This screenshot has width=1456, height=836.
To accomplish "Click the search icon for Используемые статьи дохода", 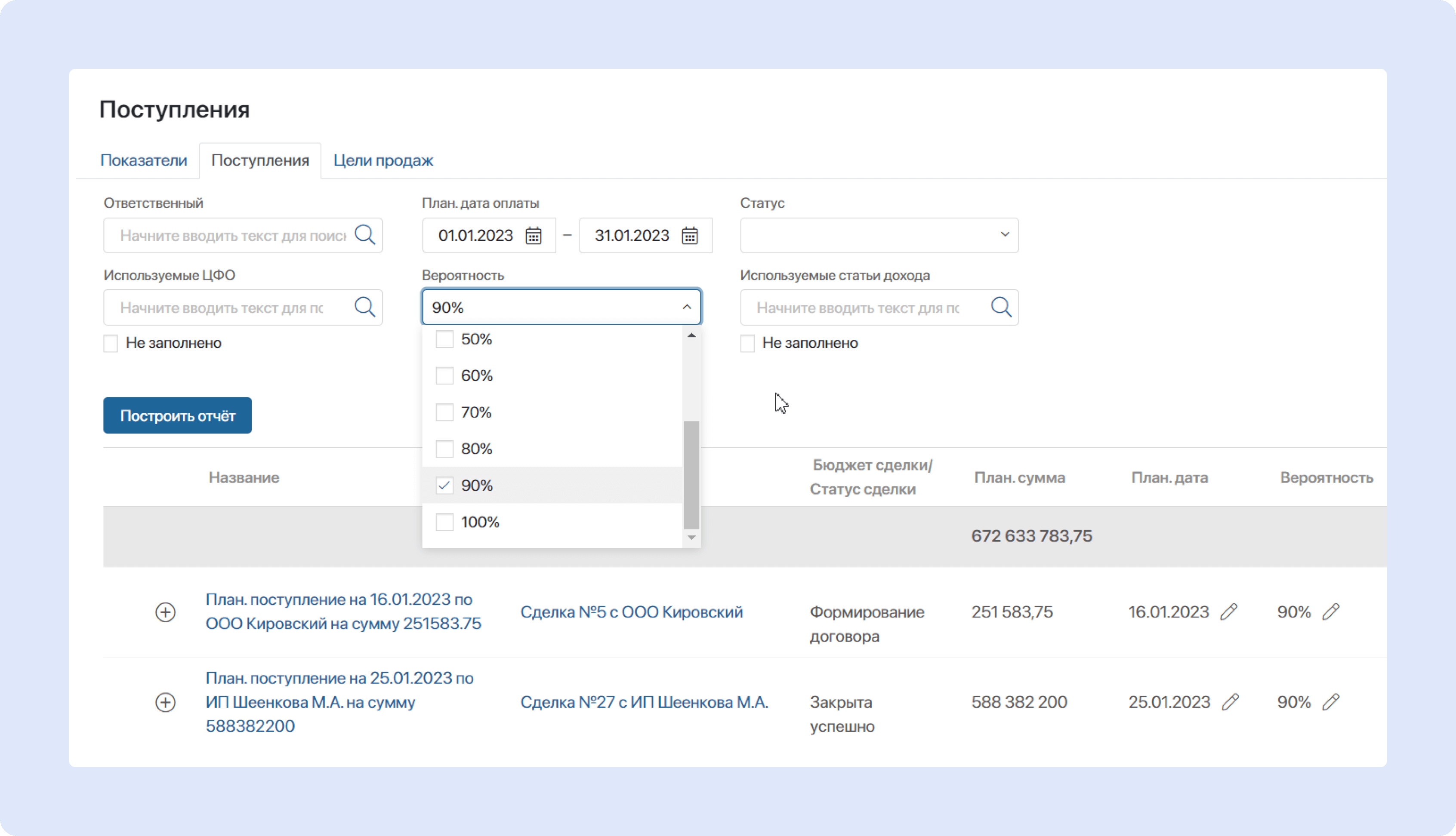I will [1001, 307].
